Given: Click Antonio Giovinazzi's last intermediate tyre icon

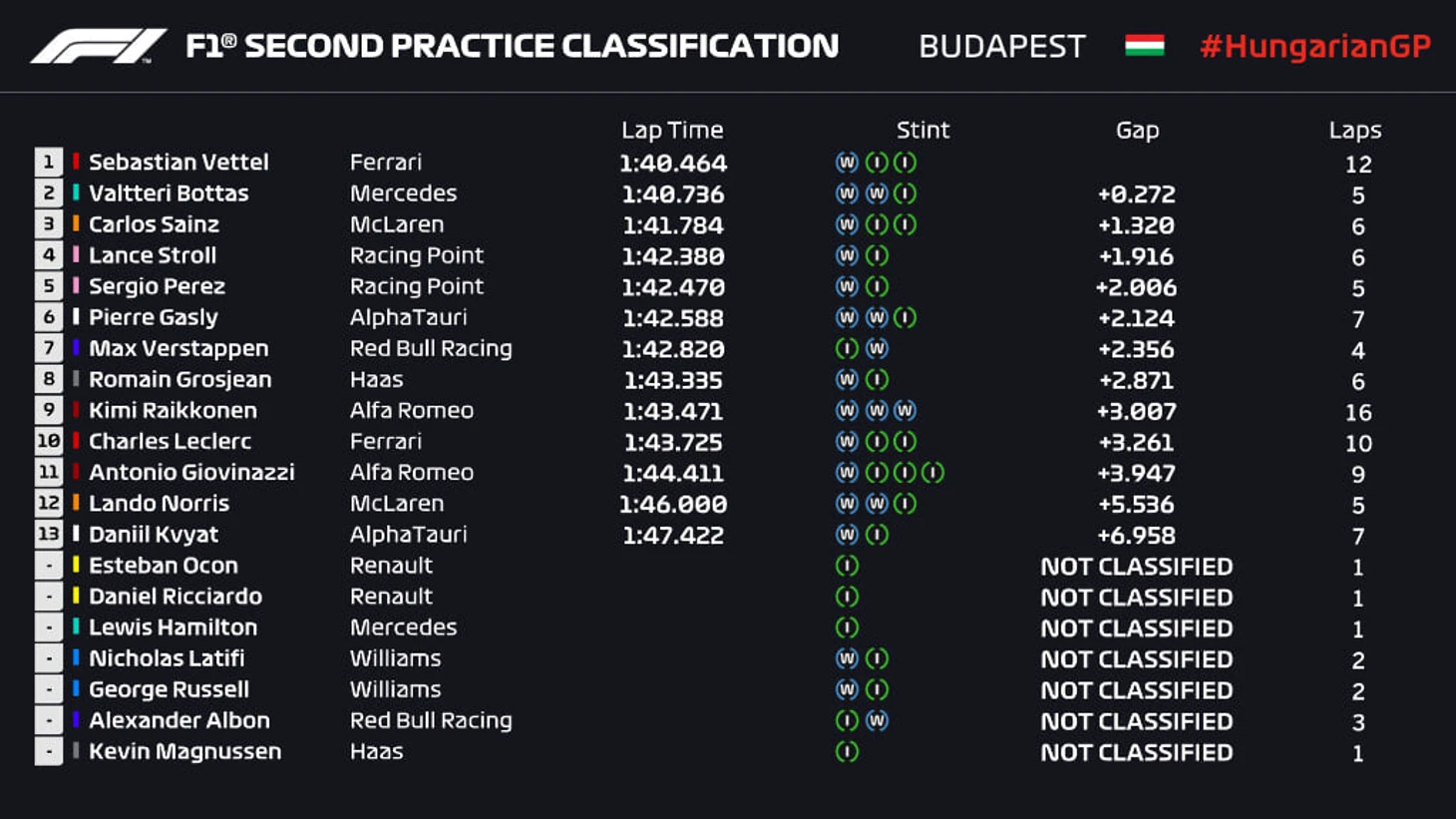Looking at the screenshot, I should [x=932, y=472].
